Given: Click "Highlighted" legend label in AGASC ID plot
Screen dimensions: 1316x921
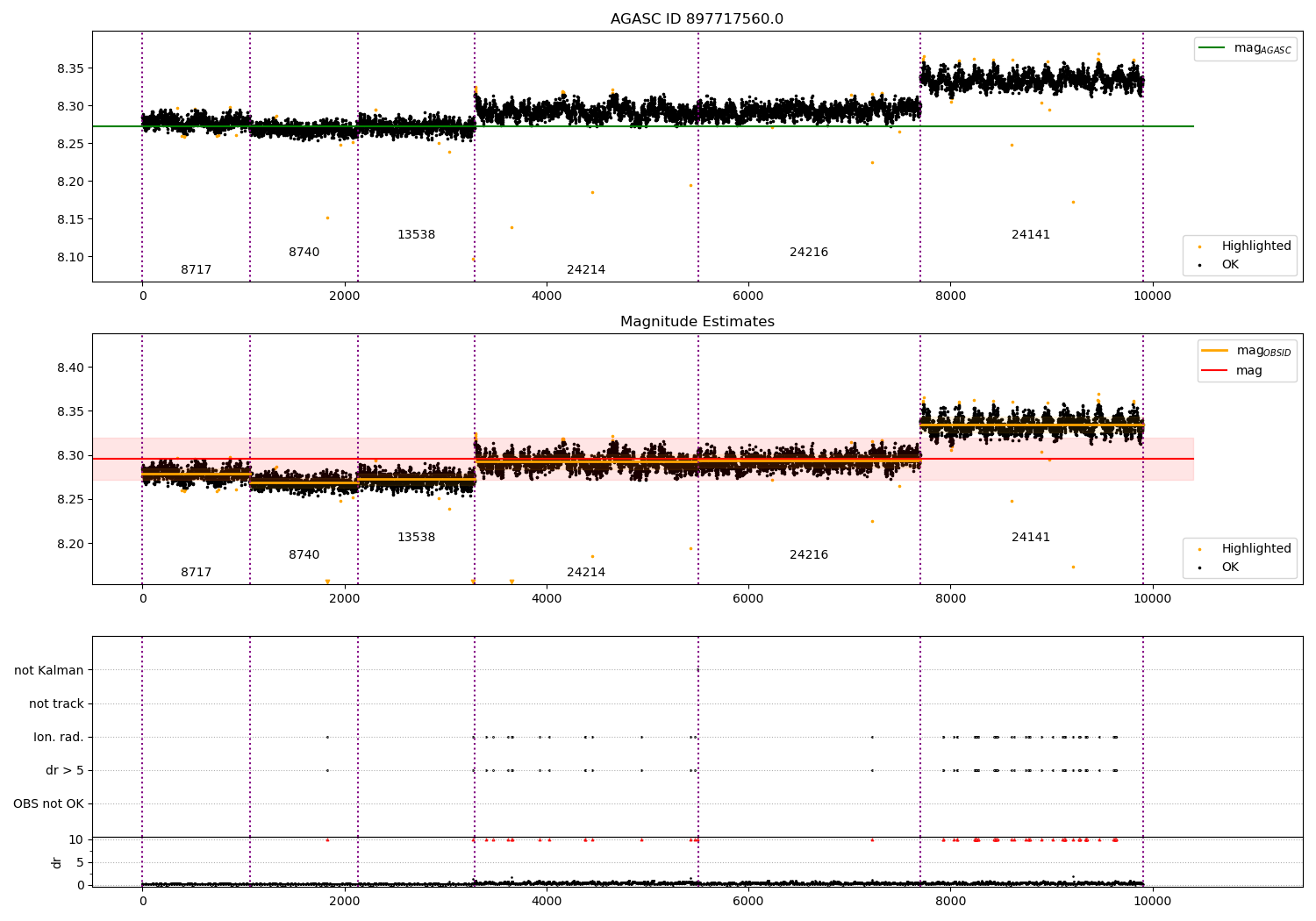Looking at the screenshot, I should (1256, 246).
